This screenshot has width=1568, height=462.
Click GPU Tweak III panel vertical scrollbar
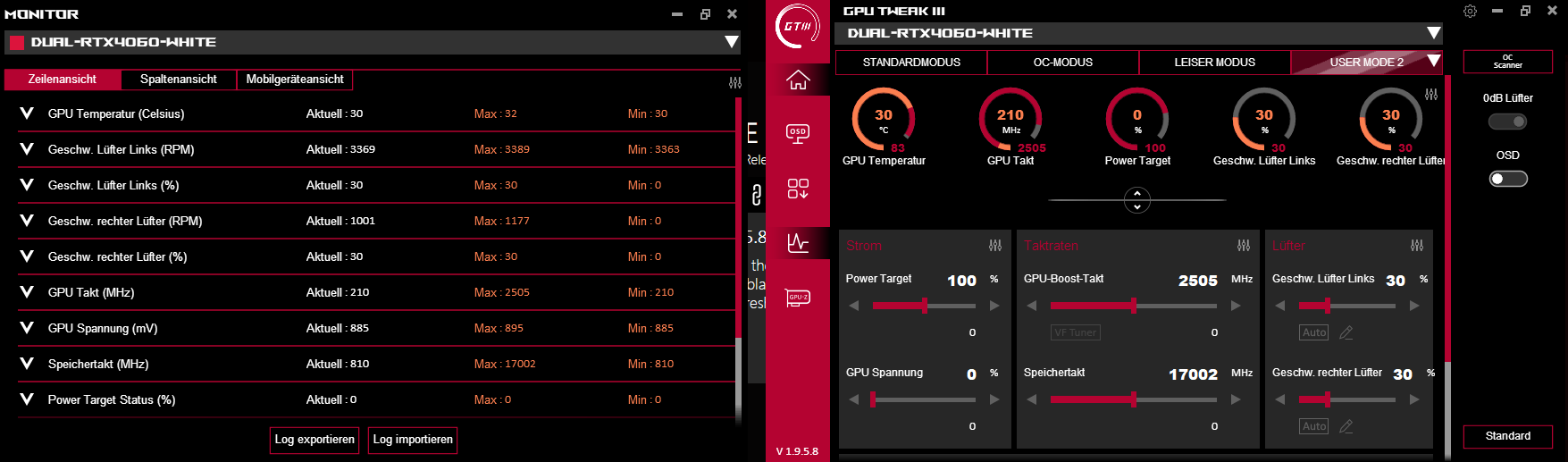click(x=1448, y=268)
